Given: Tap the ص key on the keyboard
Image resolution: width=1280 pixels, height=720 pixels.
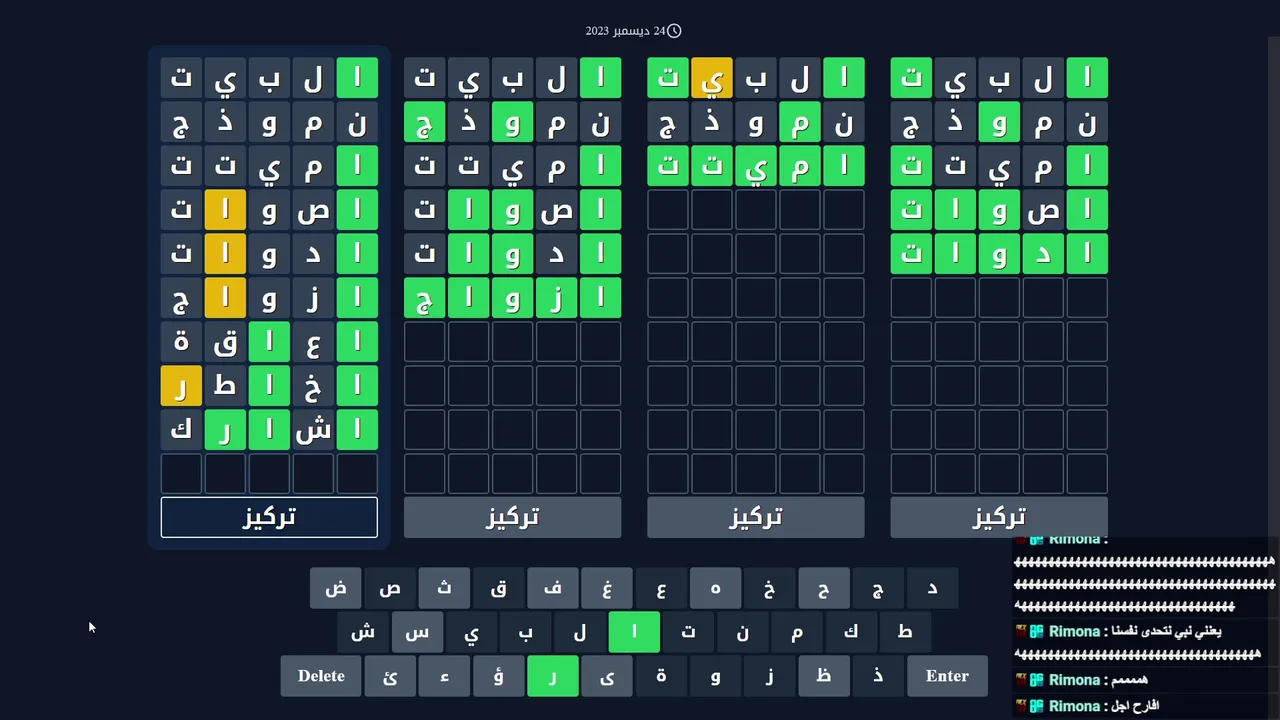Looking at the screenshot, I should (x=390, y=588).
